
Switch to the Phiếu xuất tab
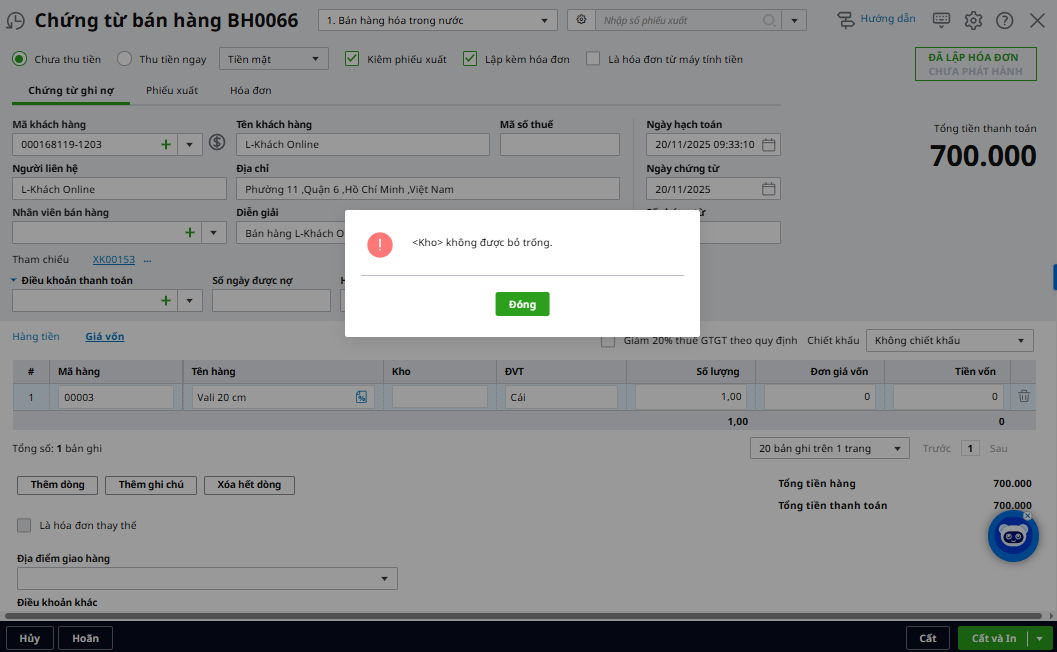pos(172,90)
